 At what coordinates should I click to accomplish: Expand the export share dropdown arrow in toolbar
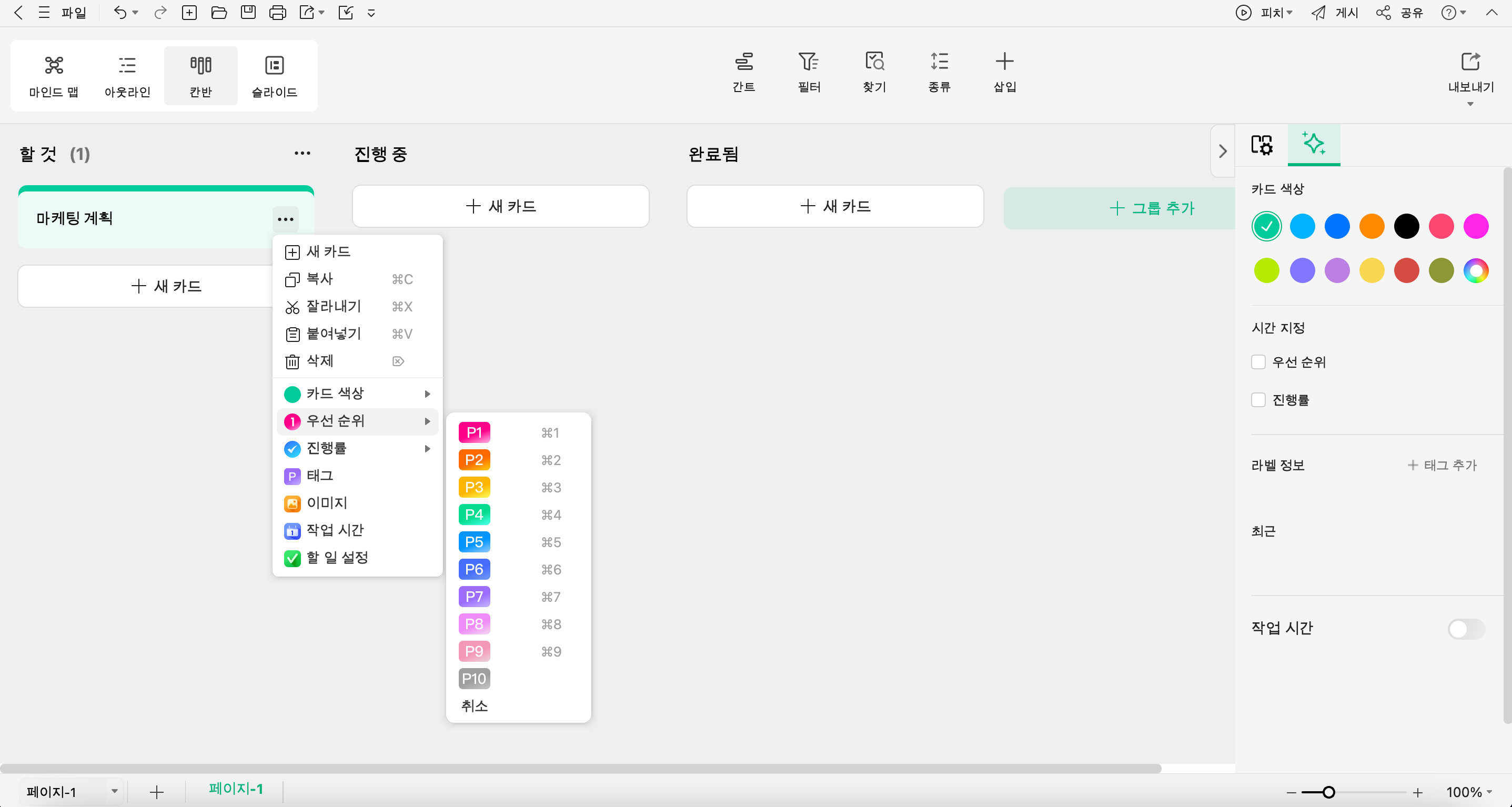click(x=321, y=12)
